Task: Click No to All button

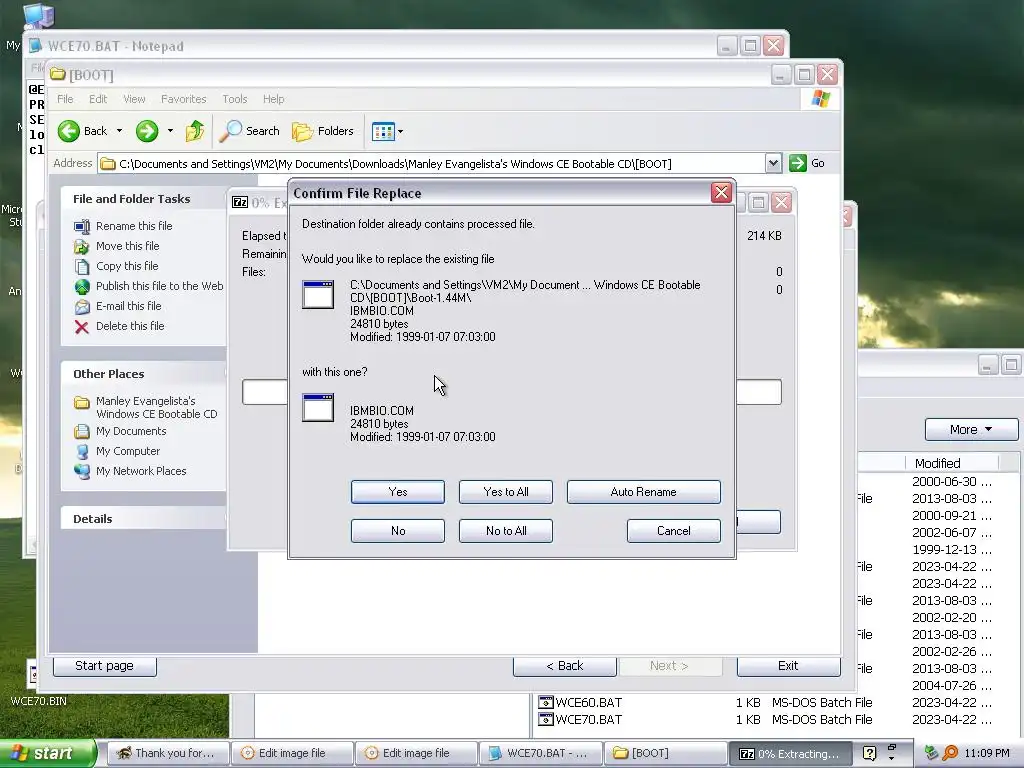Action: (505, 531)
